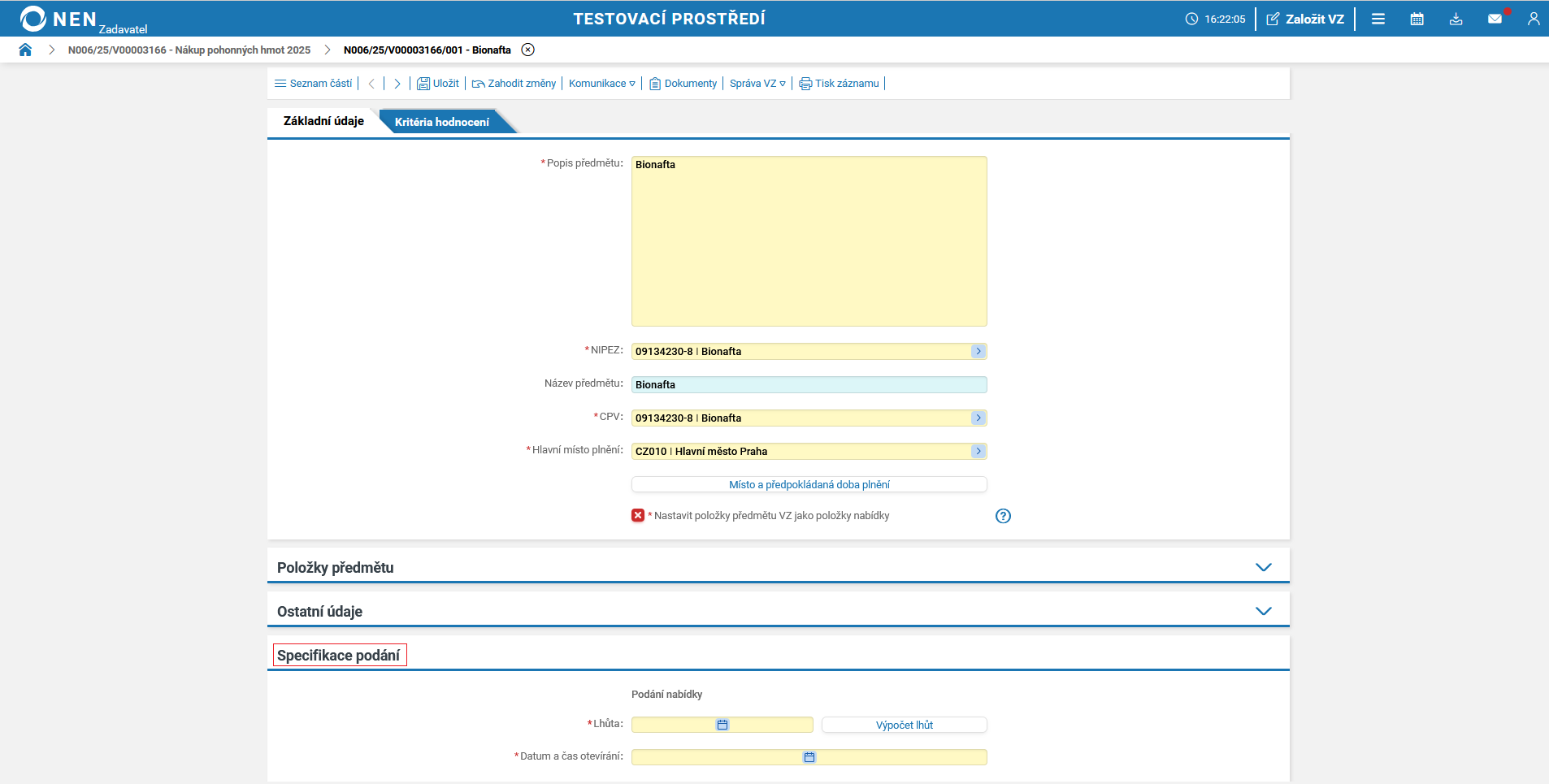The height and width of the screenshot is (784, 1549).
Task: Toggle 'Nastavit položky předmětu VZ' checkbox
Action: pyautogui.click(x=638, y=516)
